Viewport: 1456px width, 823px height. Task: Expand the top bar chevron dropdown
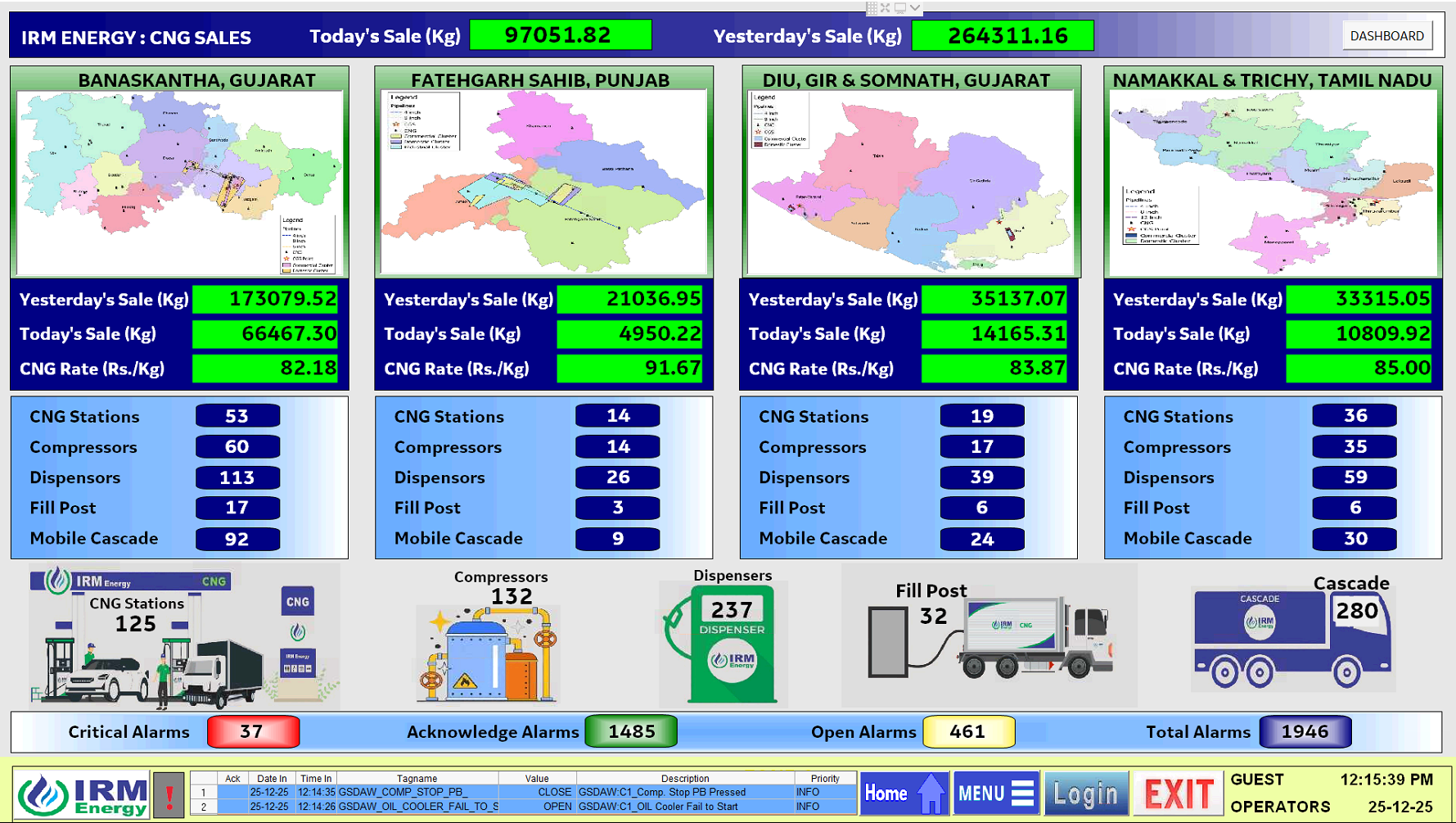(x=915, y=7)
